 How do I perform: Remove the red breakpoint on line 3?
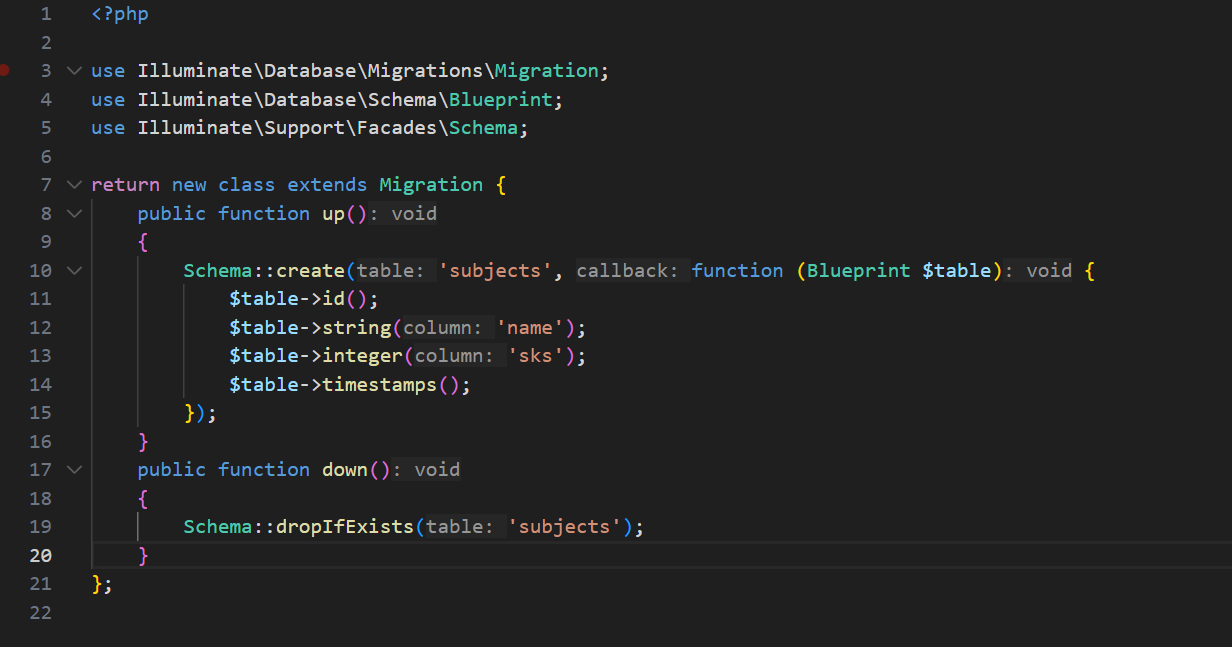coord(5,70)
